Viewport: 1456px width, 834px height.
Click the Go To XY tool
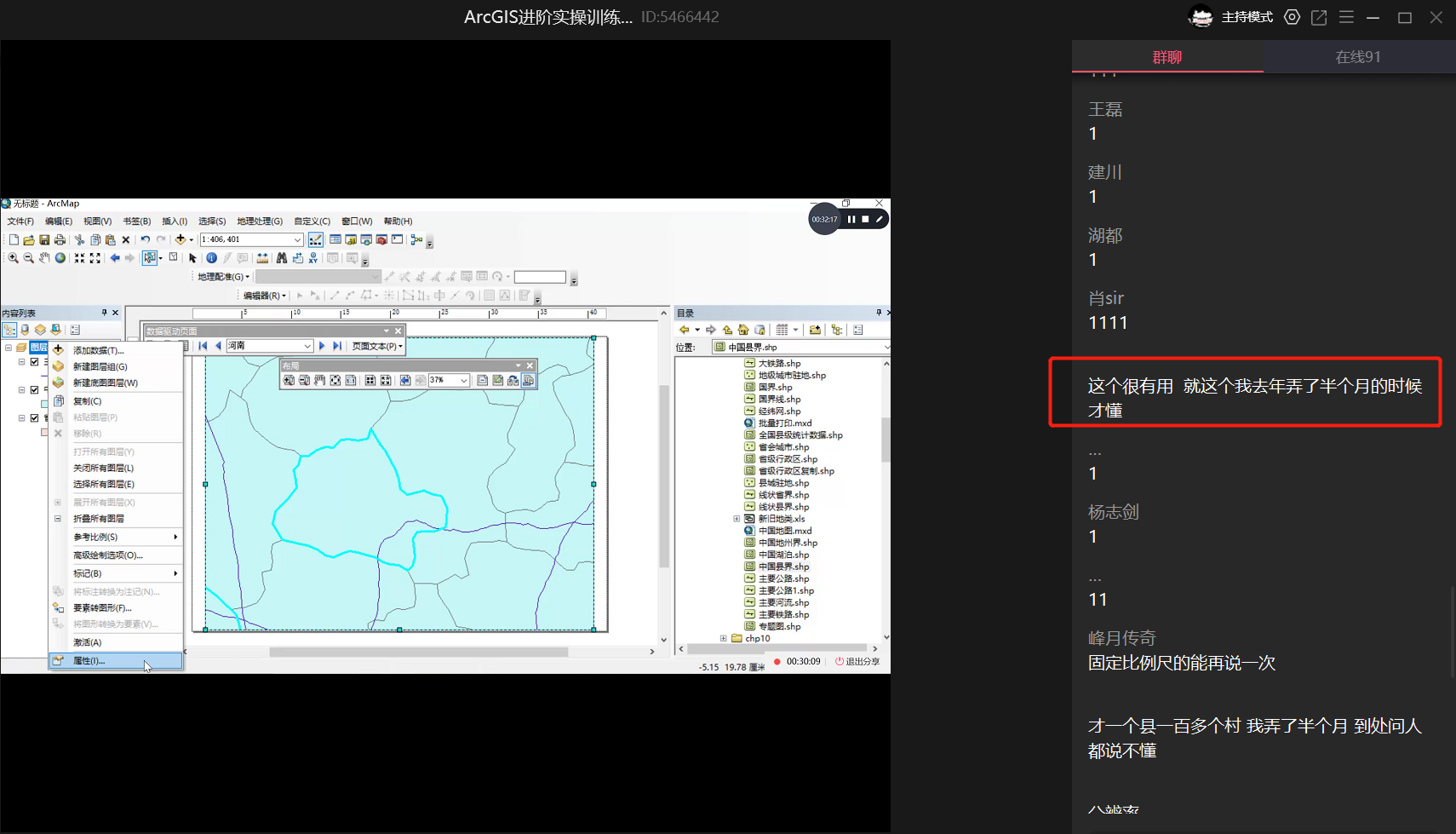point(313,258)
